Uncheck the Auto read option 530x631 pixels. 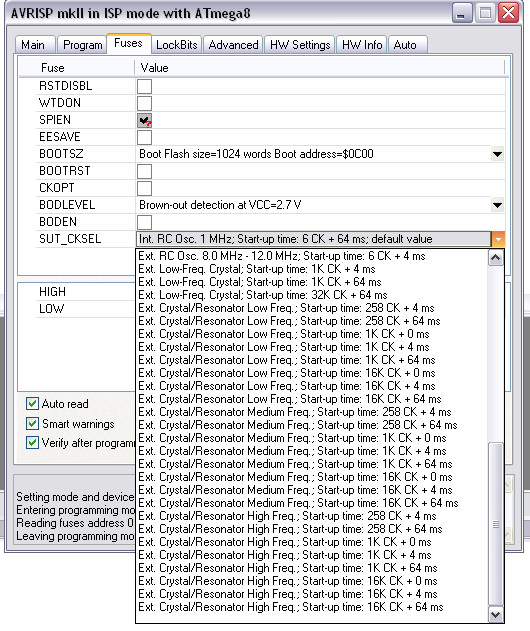32,404
